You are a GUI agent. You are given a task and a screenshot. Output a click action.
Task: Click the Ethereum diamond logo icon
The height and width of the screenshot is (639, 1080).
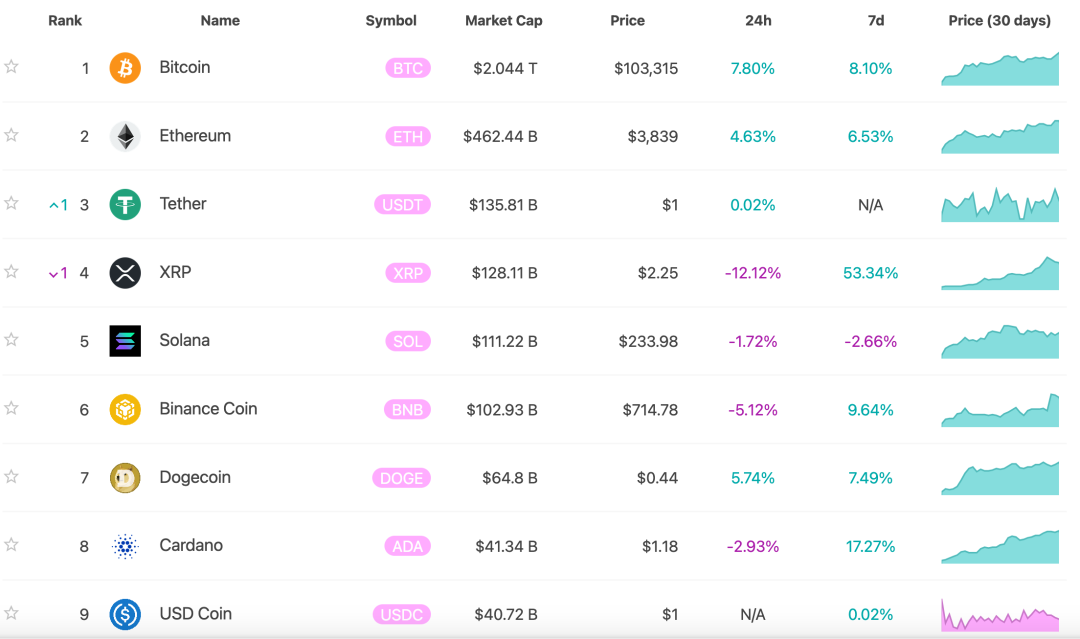tap(125, 136)
